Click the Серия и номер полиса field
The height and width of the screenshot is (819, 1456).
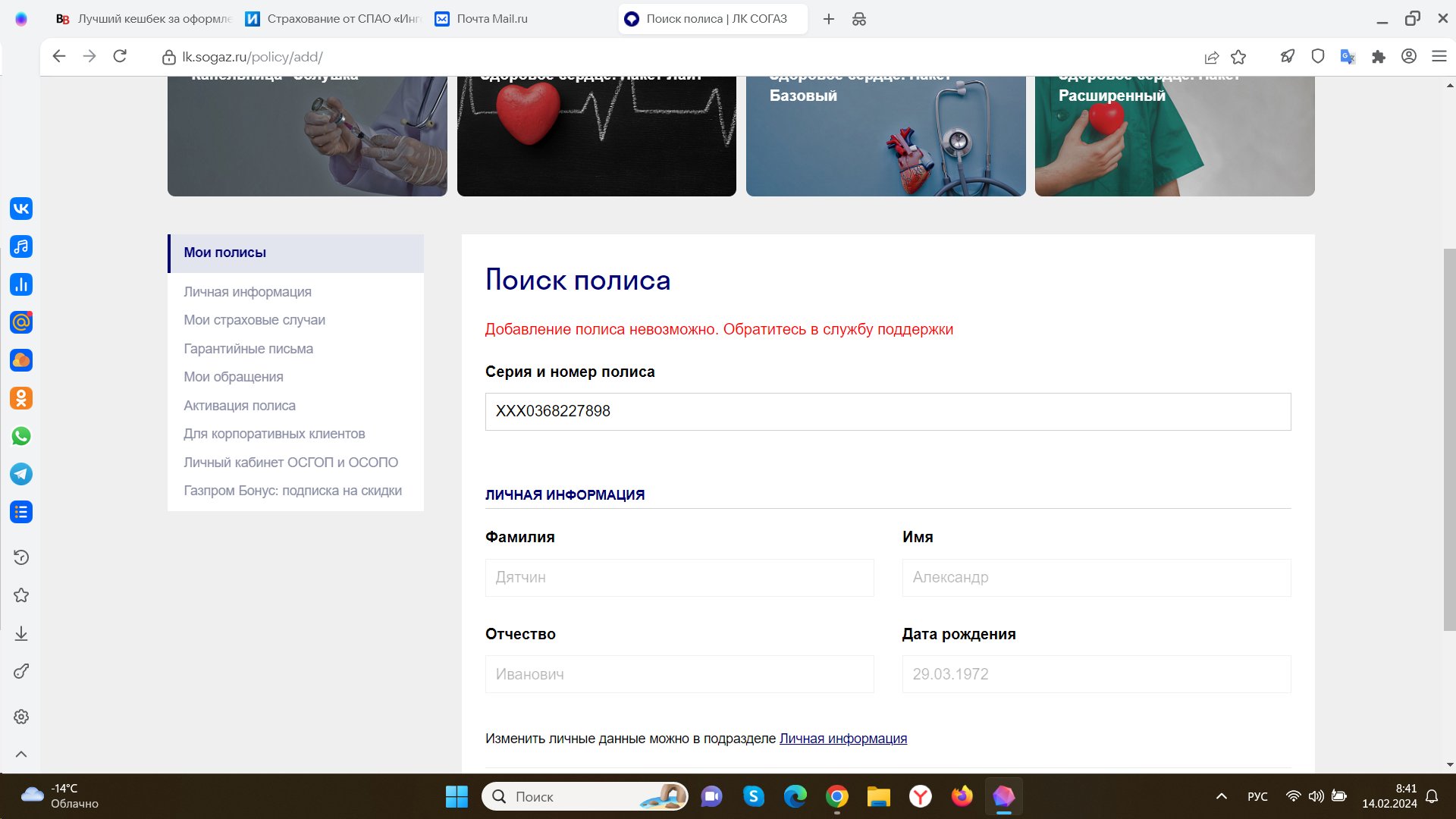pos(887,412)
